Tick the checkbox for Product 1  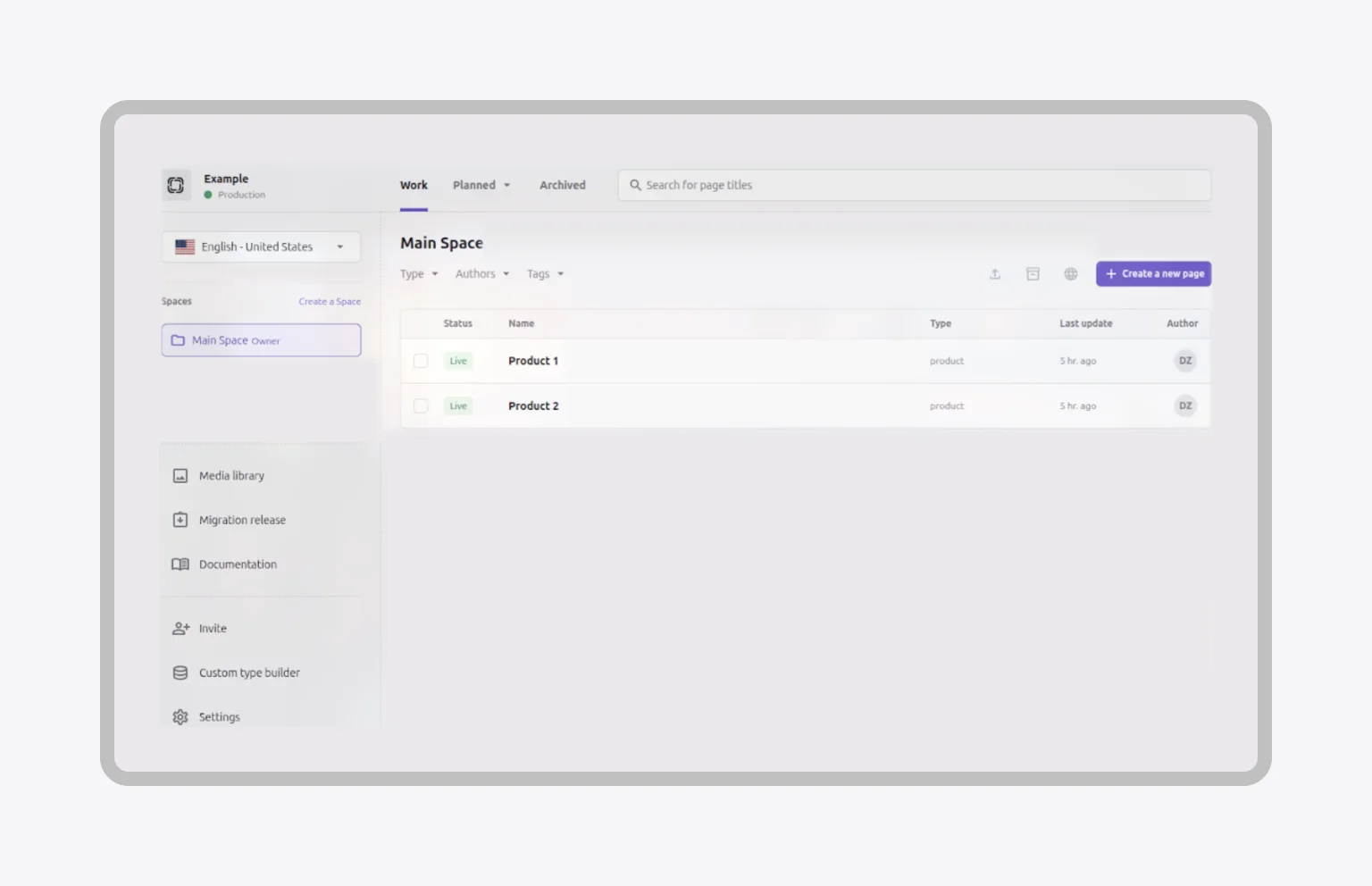[421, 361]
